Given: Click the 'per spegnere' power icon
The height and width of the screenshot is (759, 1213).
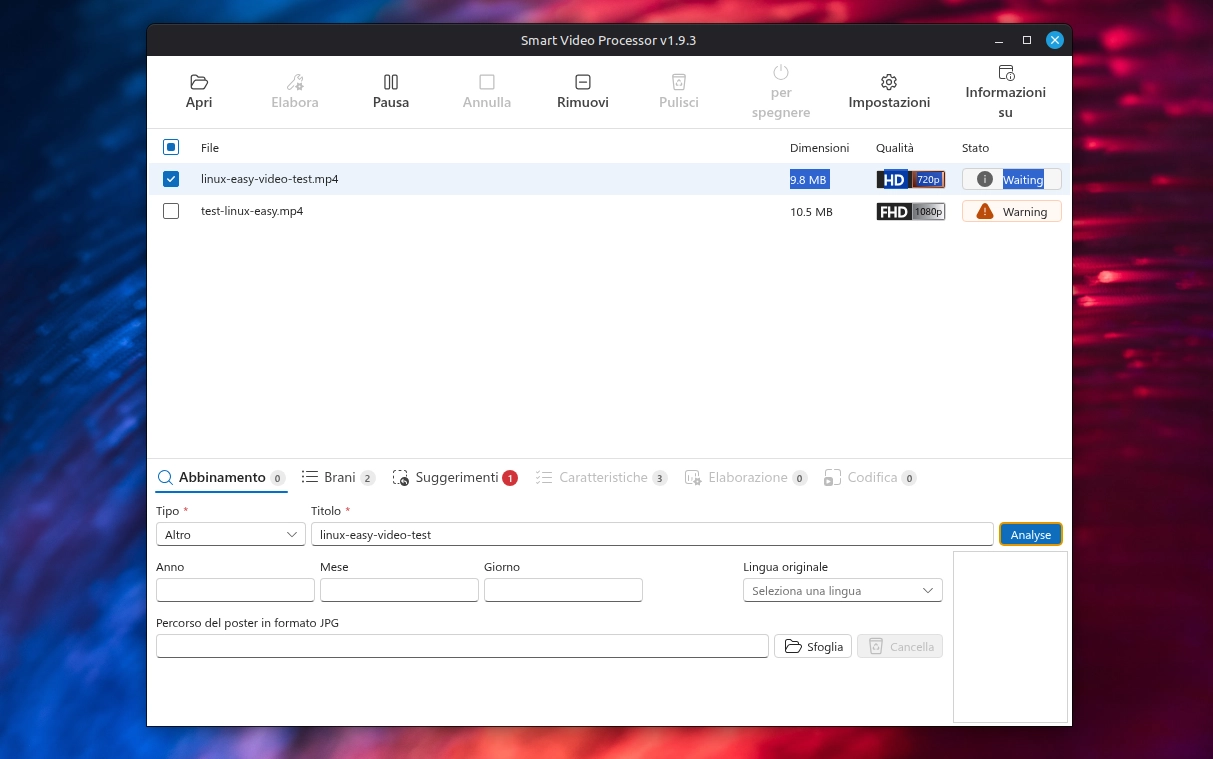Looking at the screenshot, I should point(781,72).
